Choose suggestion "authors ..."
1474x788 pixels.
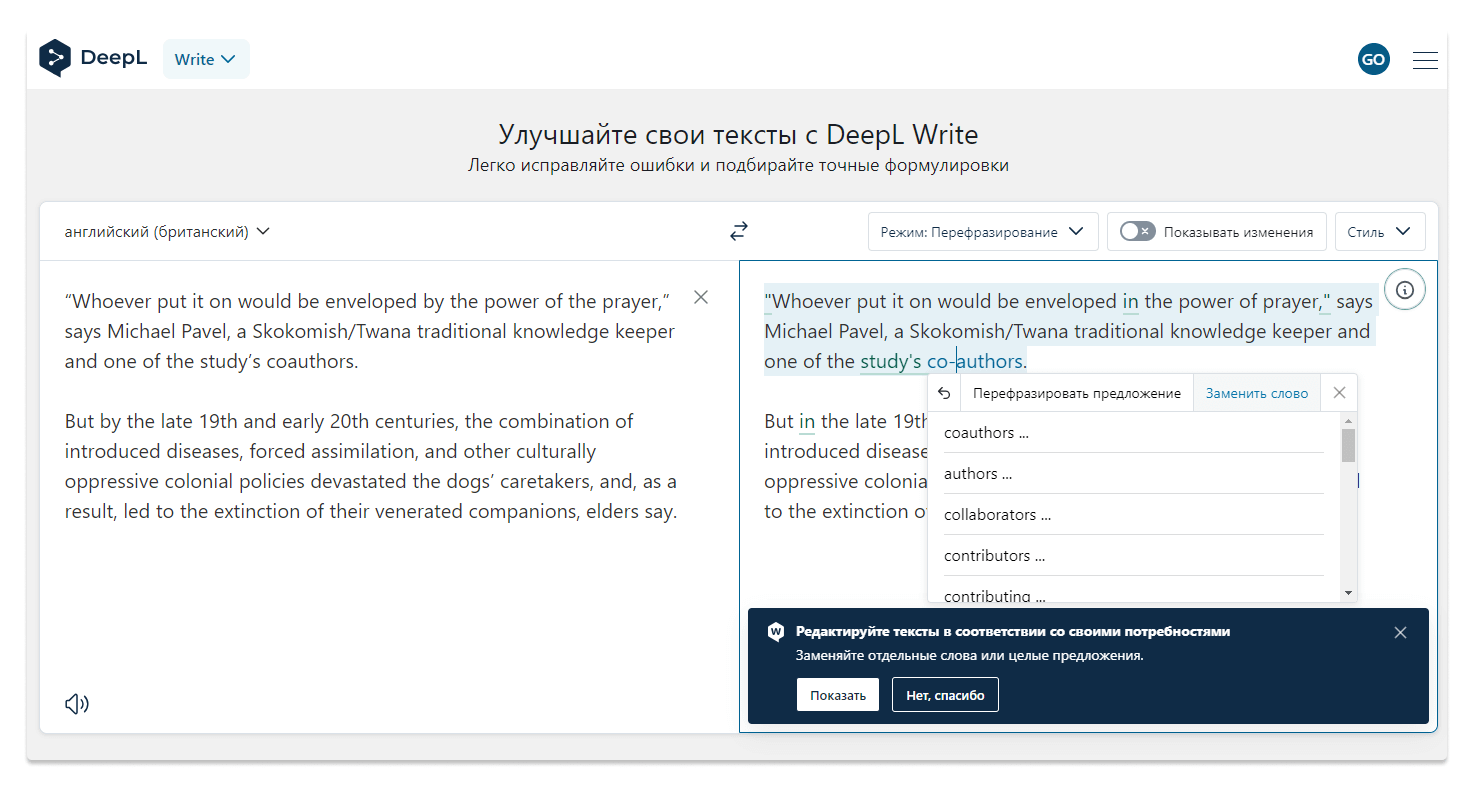coord(1134,474)
